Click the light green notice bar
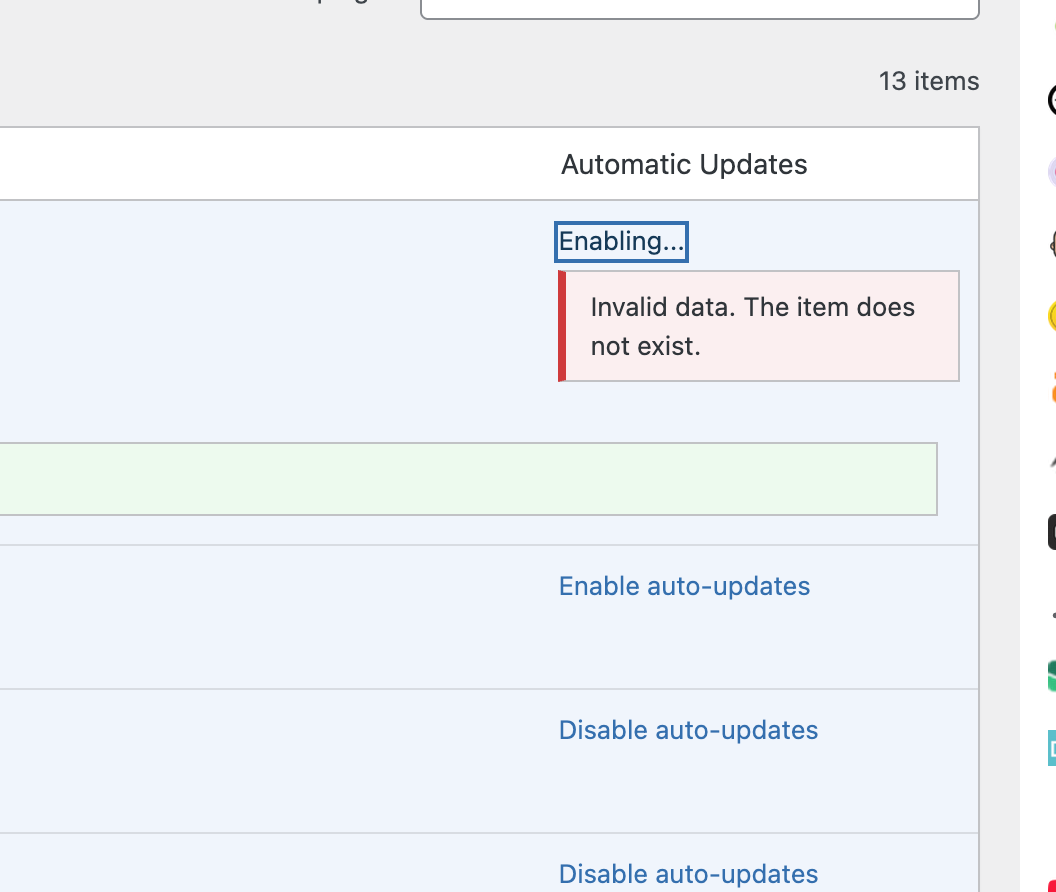Viewport: 1056px width, 892px height. 468,479
